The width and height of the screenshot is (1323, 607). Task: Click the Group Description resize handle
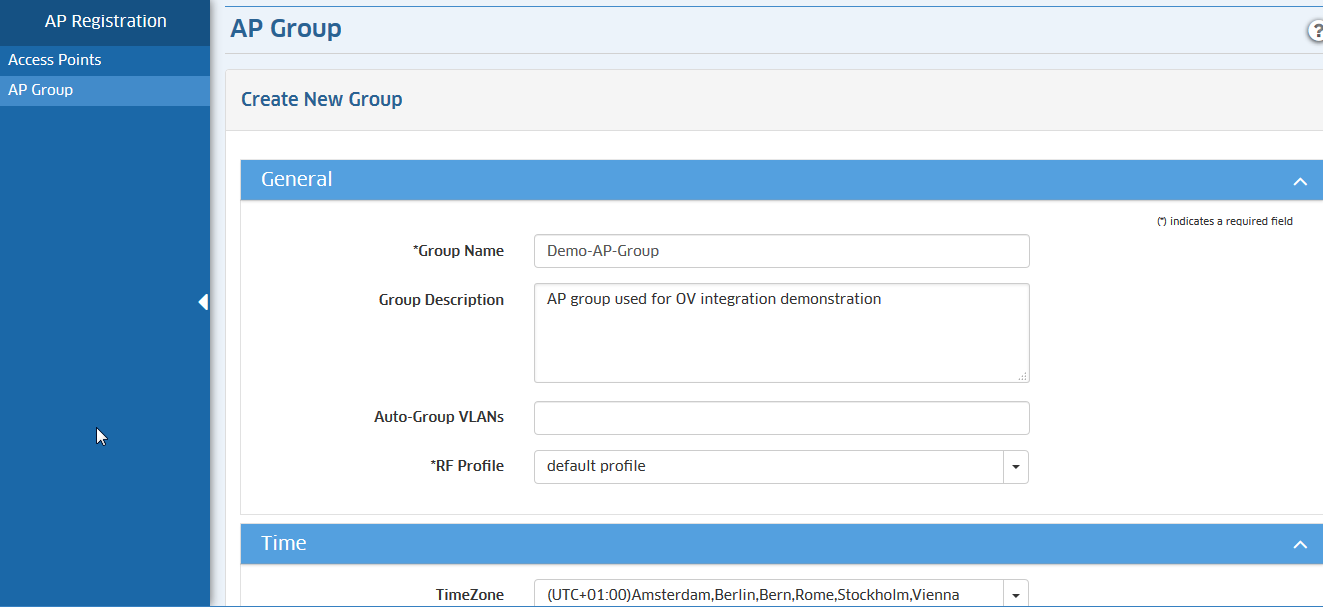point(1022,376)
